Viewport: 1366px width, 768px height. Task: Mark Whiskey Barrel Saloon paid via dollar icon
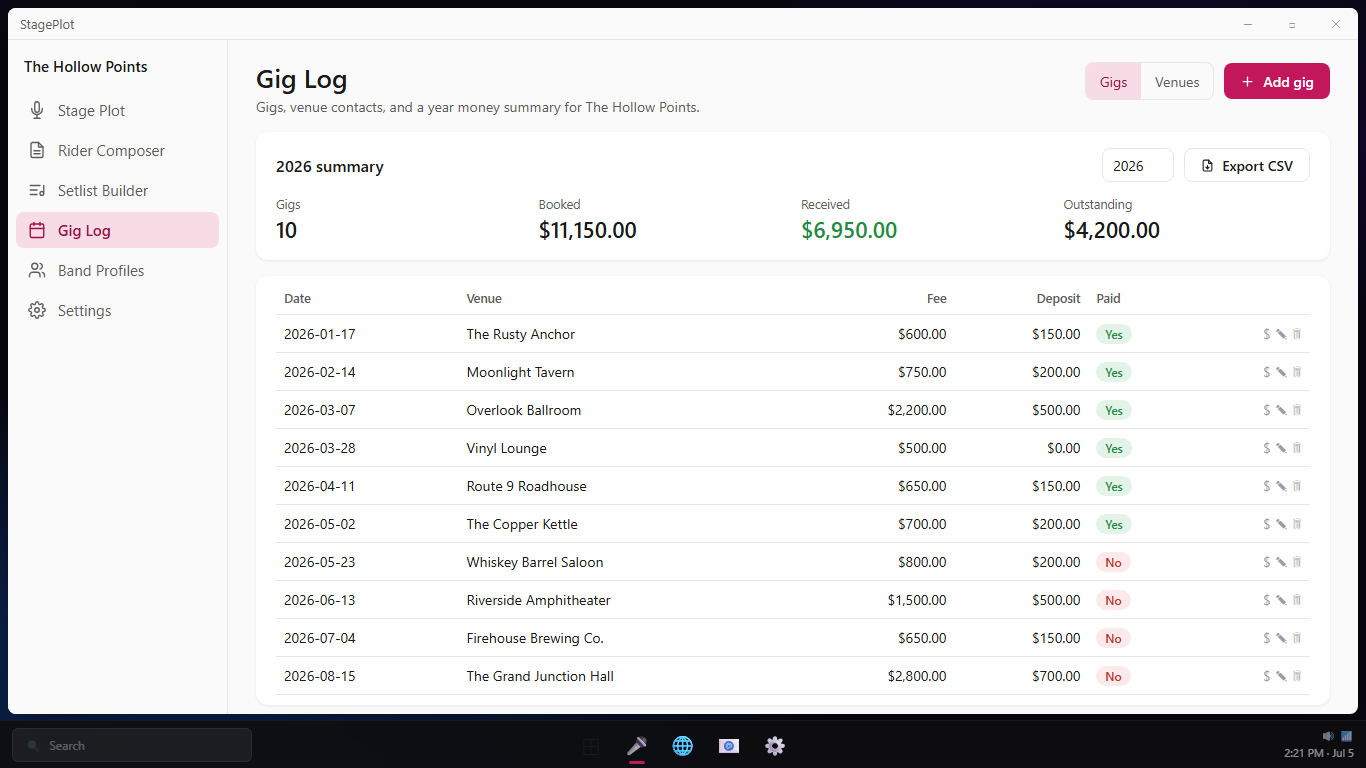1267,562
